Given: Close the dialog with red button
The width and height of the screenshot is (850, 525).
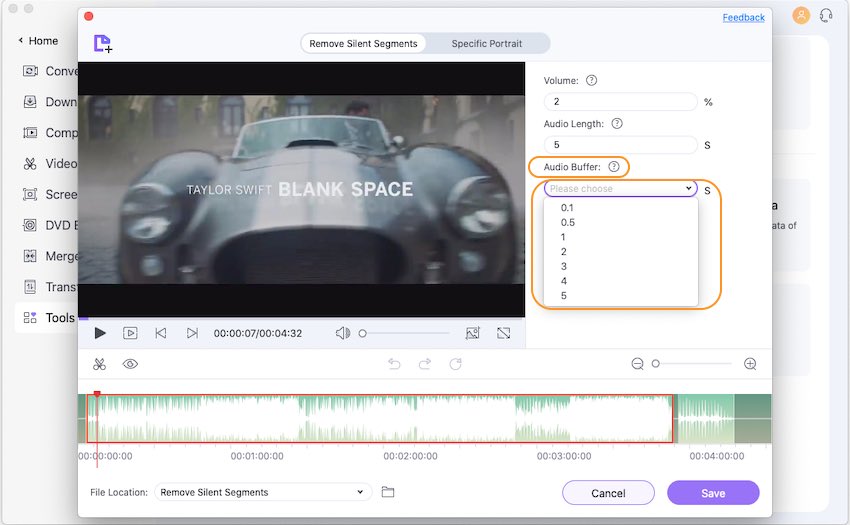Looking at the screenshot, I should 89,16.
